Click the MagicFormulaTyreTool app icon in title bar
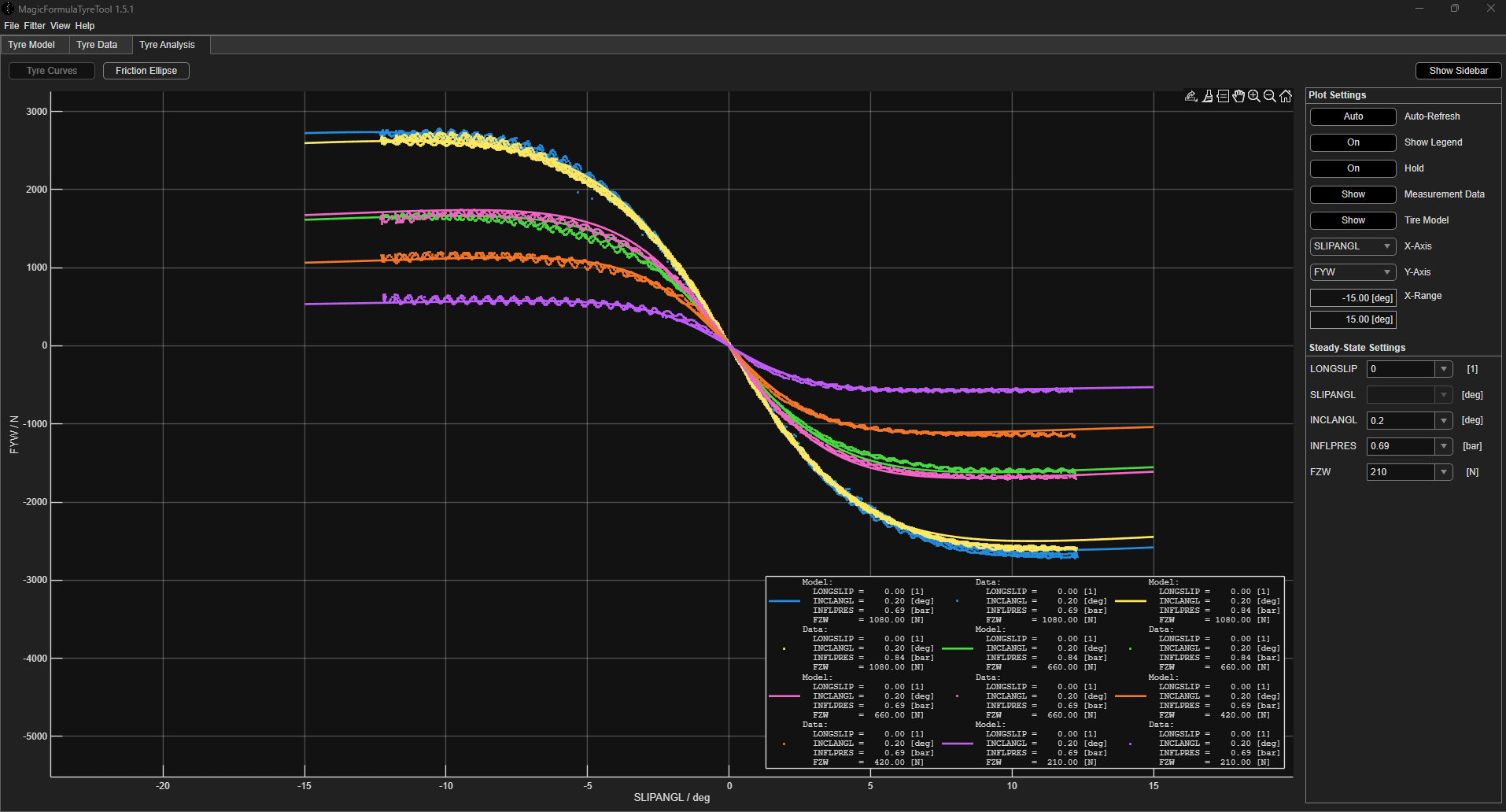 tap(9, 9)
